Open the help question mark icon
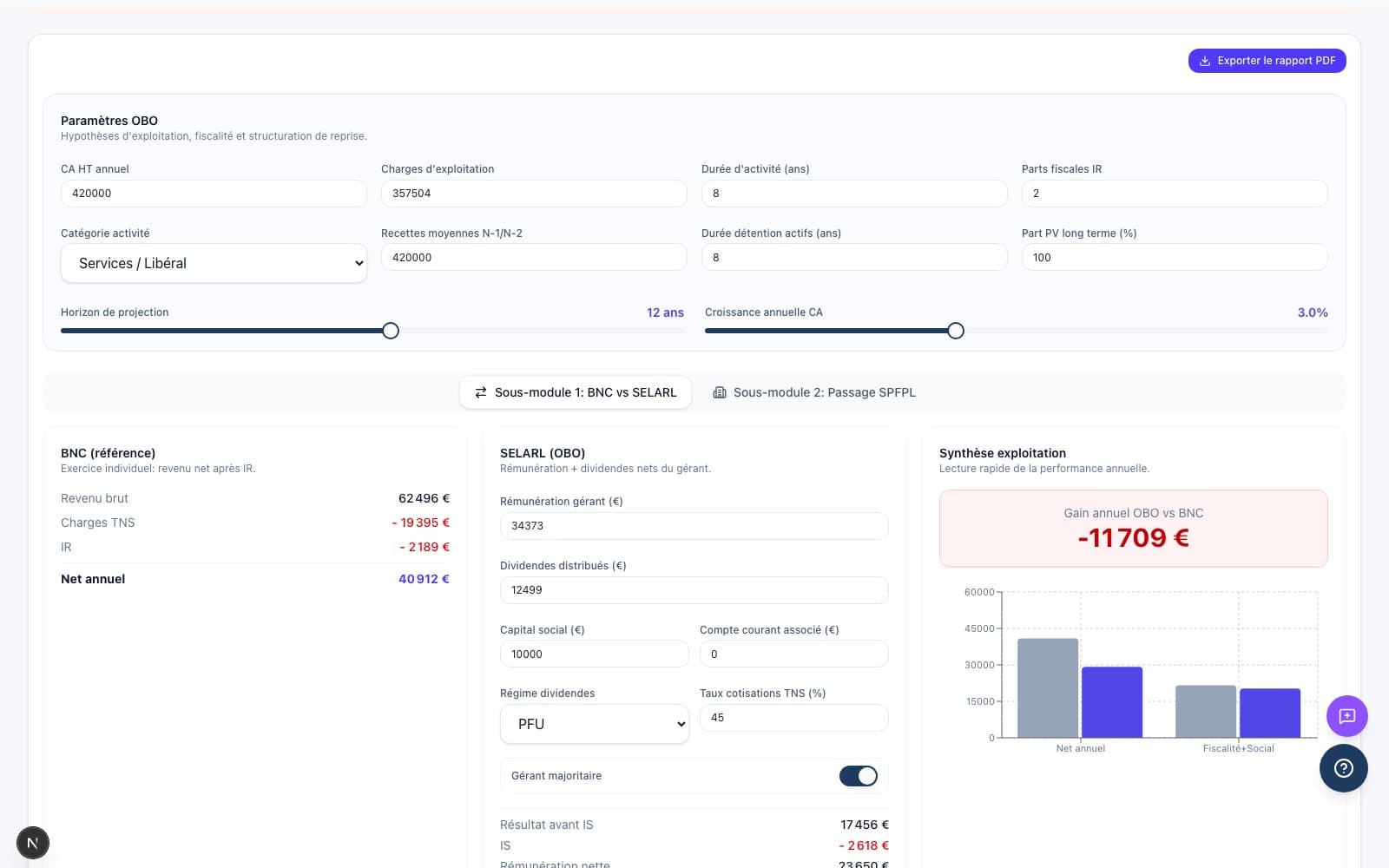 [1343, 768]
